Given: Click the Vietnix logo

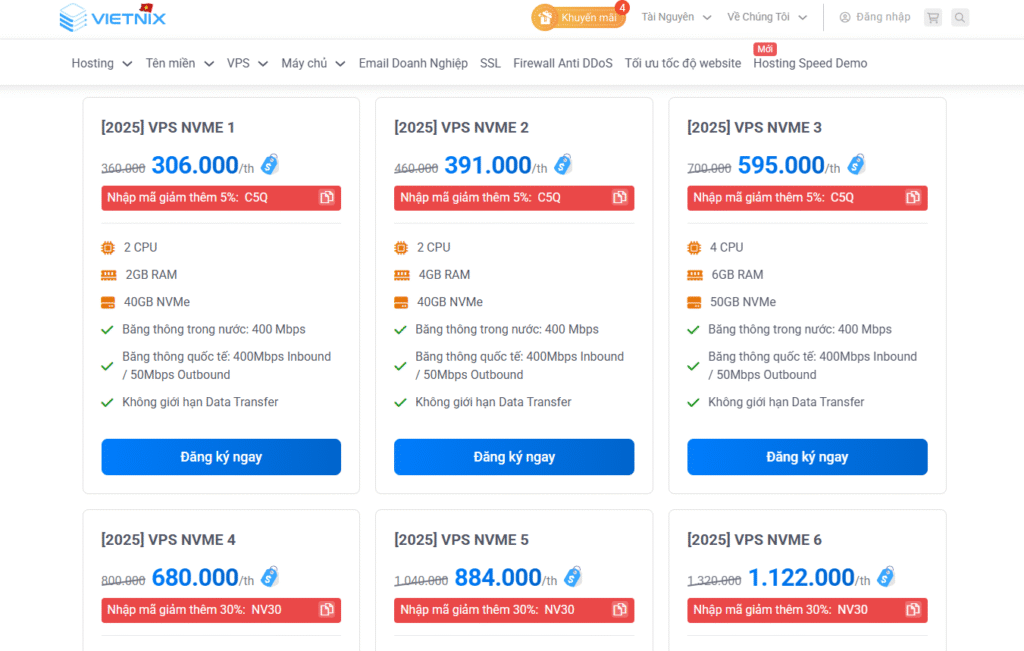Looking at the screenshot, I should coord(112,18).
